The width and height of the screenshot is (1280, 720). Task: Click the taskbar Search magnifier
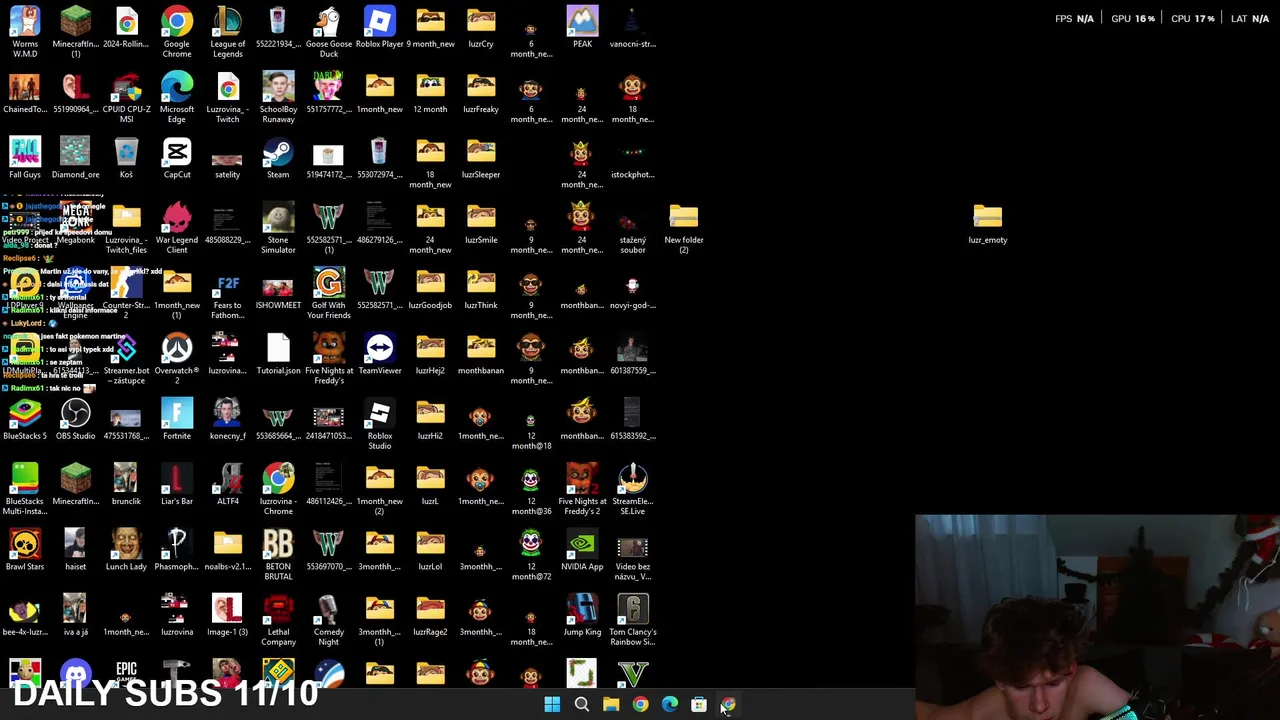coord(581,705)
